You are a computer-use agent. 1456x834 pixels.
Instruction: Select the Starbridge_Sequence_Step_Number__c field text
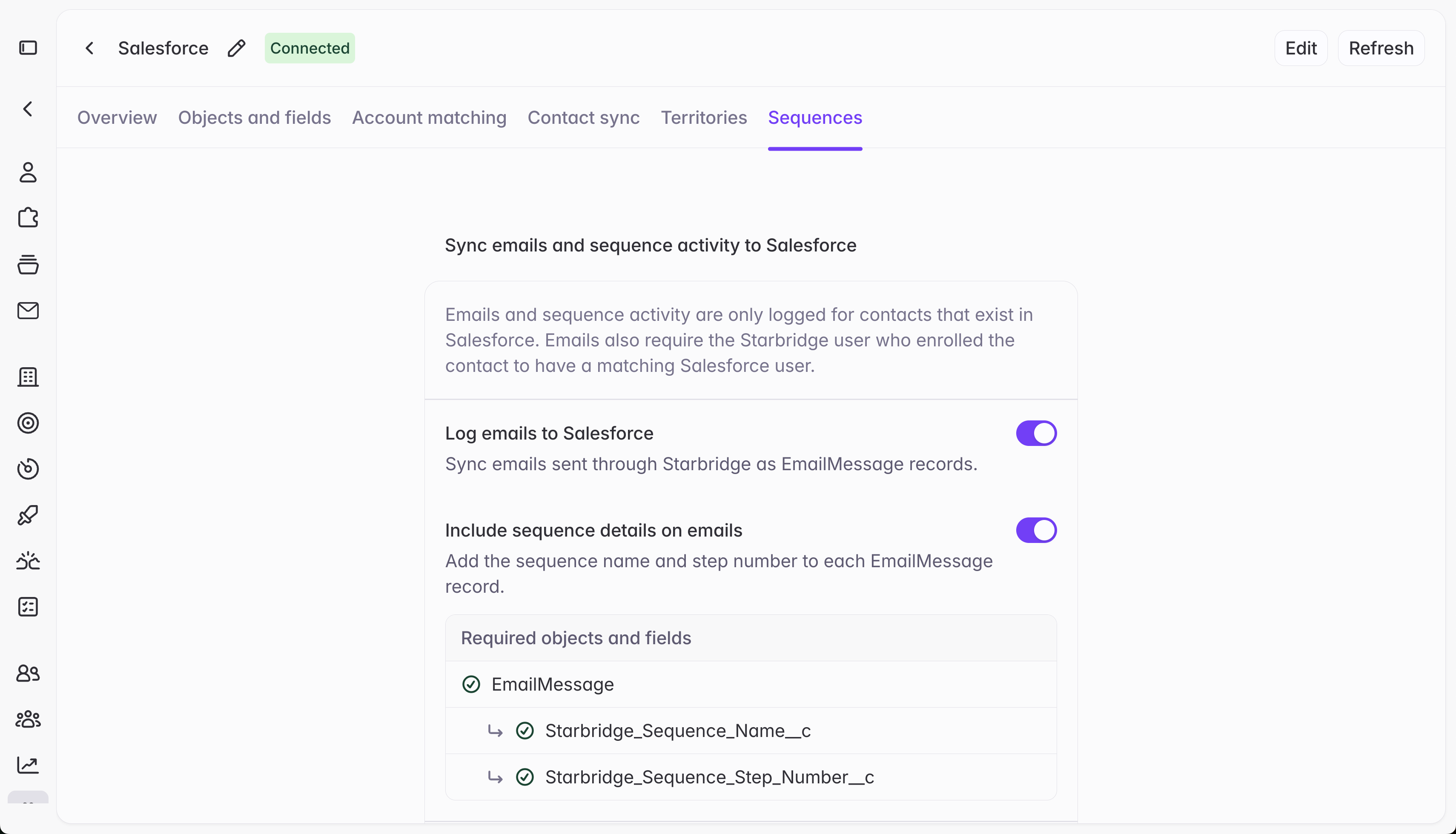tap(709, 777)
